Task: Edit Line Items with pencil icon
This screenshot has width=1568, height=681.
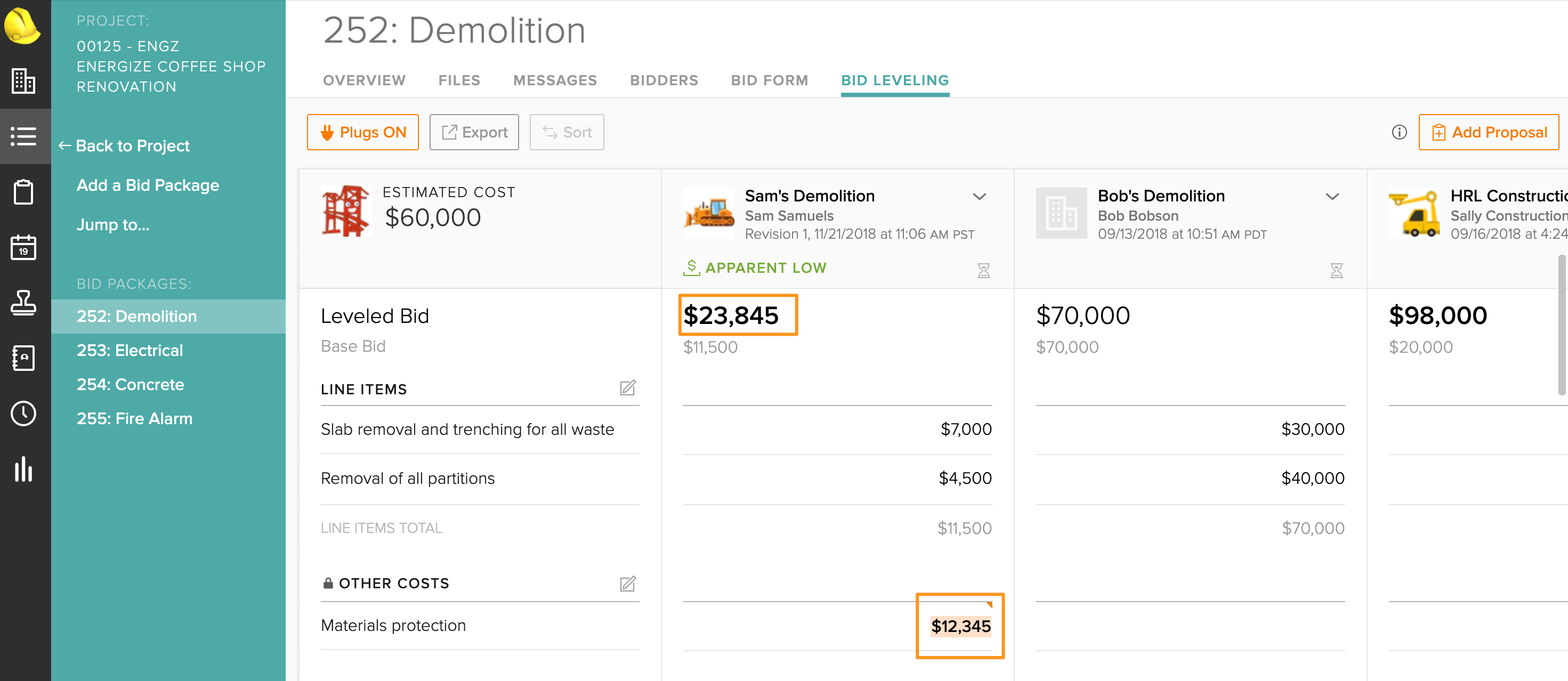Action: tap(627, 388)
